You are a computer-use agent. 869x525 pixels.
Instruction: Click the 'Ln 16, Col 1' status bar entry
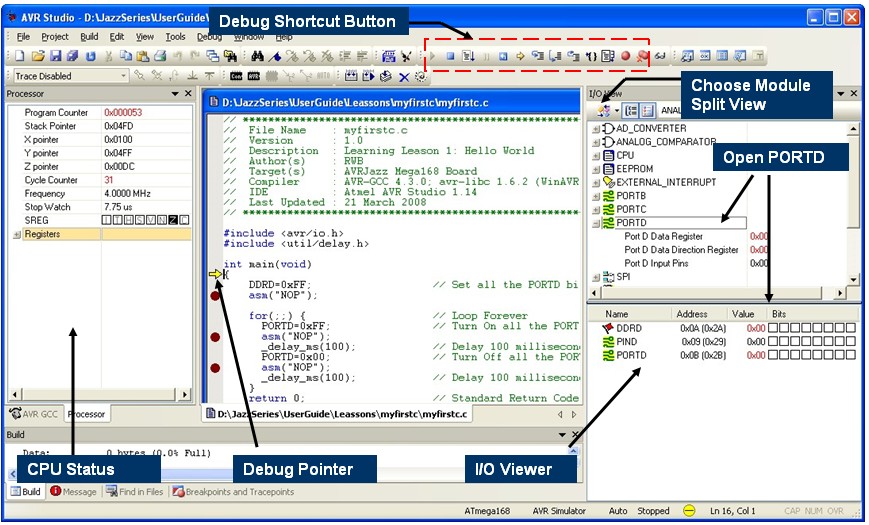pyautogui.click(x=733, y=511)
